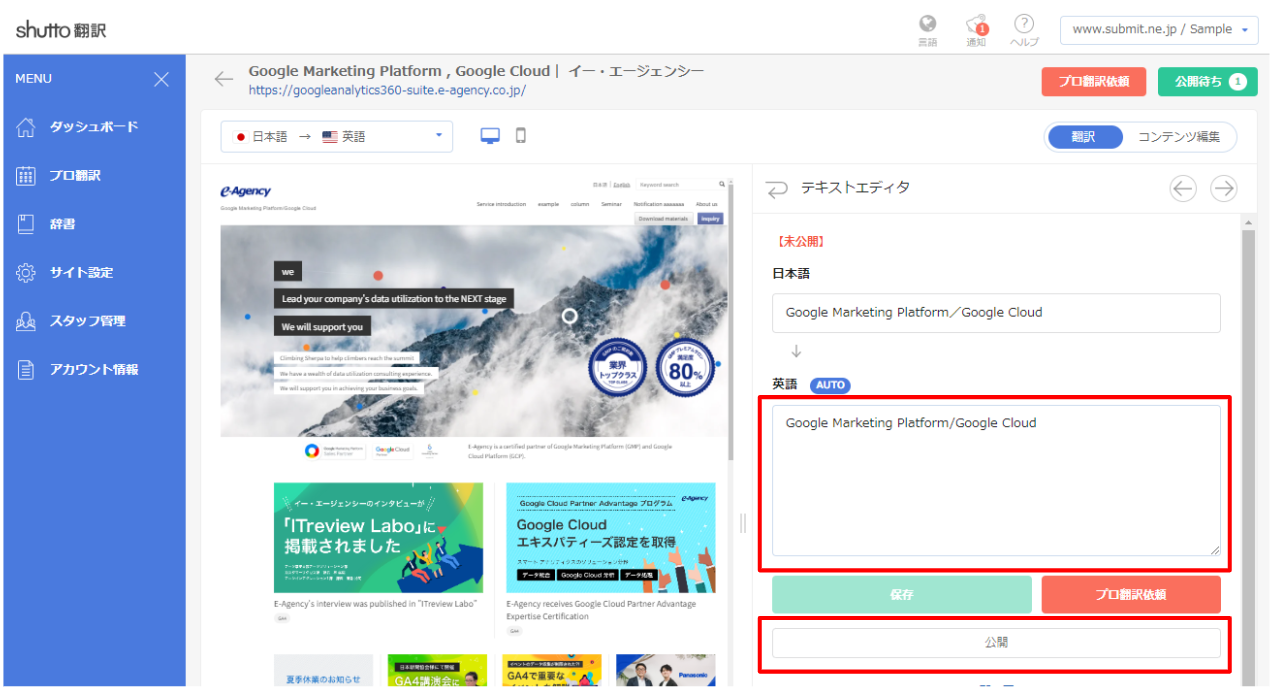The width and height of the screenshot is (1271, 692).
Task: Click the green 公開待ち button
Action: point(1207,82)
